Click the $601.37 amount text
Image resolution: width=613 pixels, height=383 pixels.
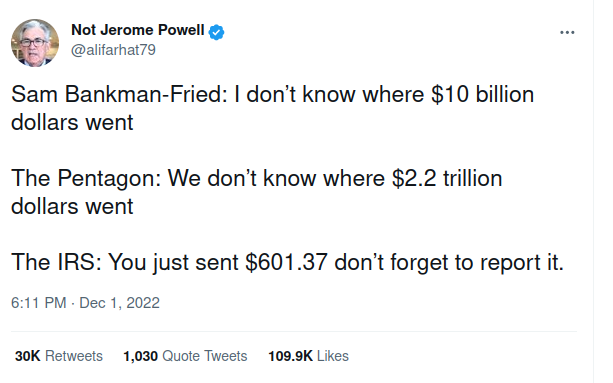click(286, 262)
